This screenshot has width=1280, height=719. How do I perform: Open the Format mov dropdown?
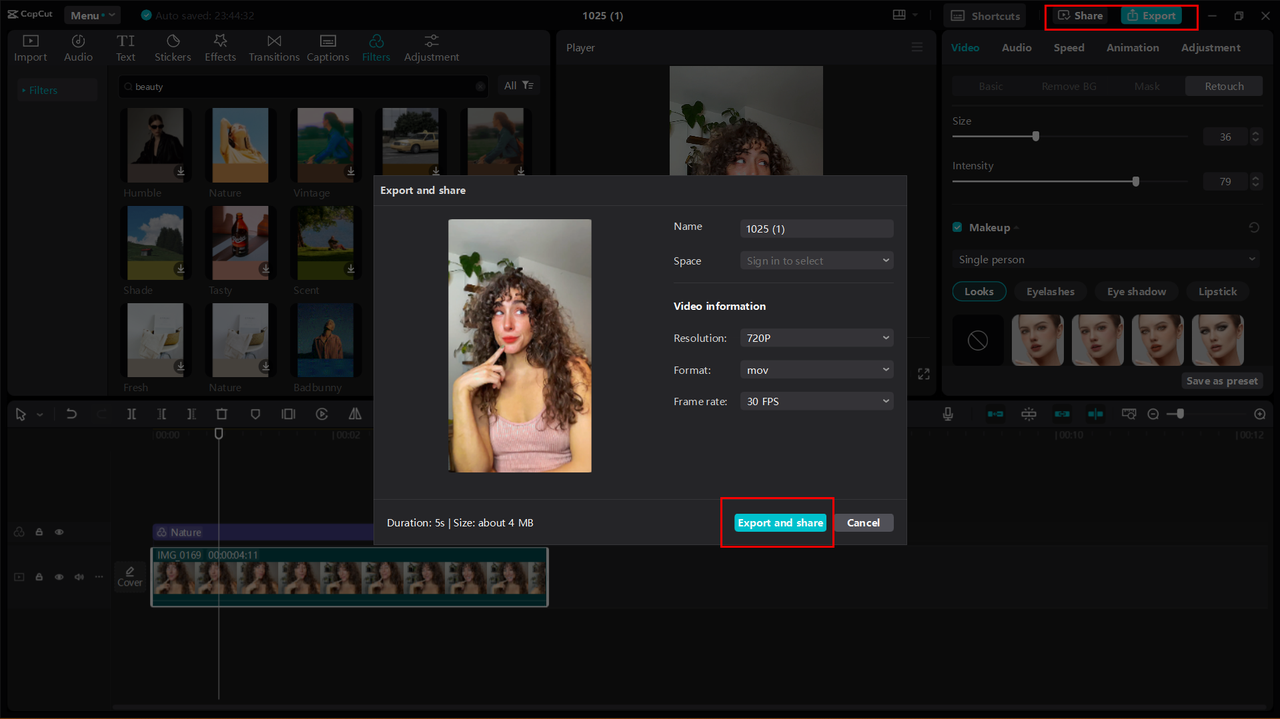coord(816,370)
